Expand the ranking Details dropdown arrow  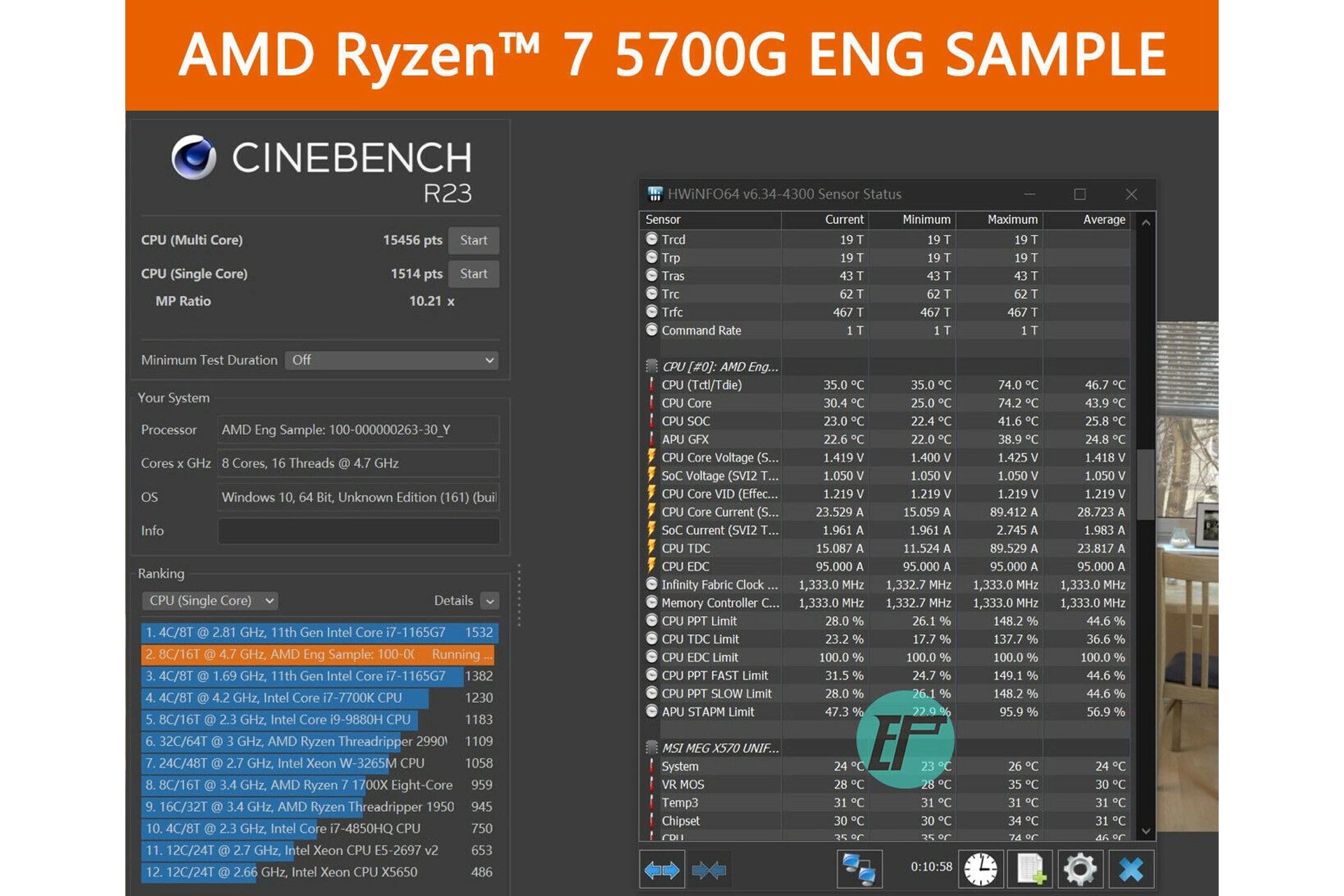point(490,601)
